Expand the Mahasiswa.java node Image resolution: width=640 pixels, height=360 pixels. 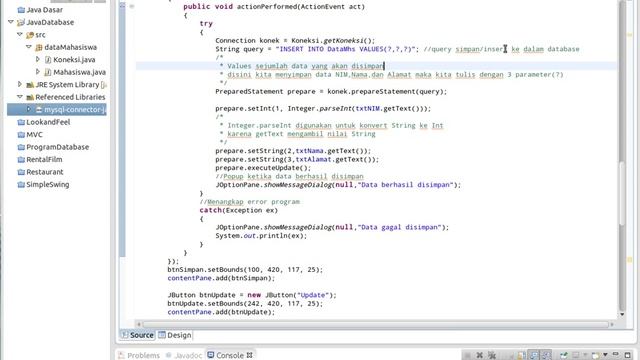tap(38, 72)
